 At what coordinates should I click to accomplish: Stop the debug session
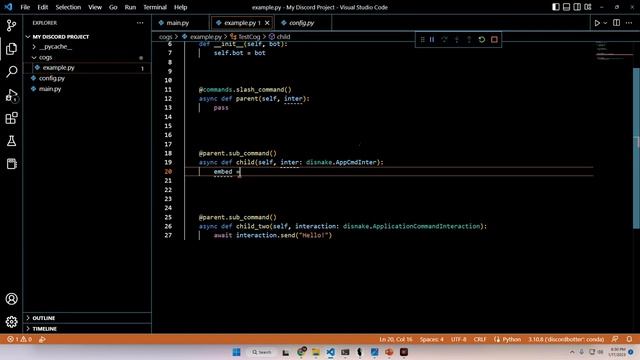494,40
